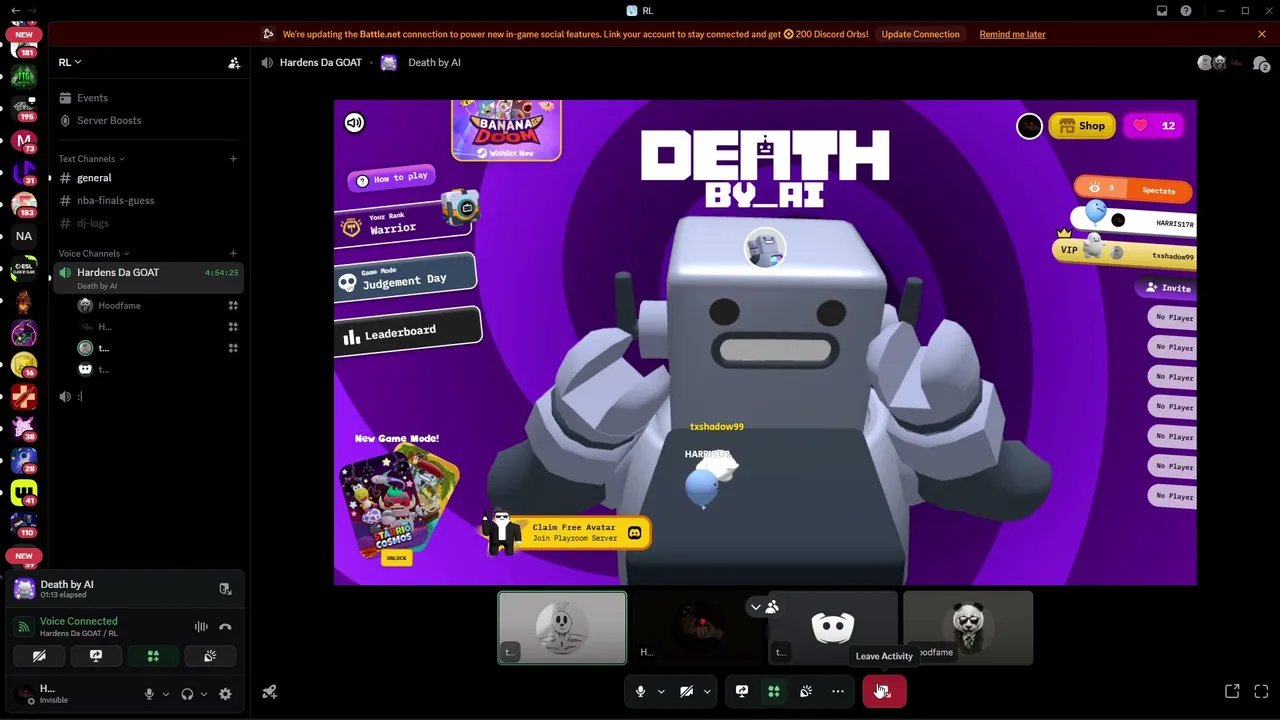Click the rocket boost icon

tap(269, 691)
